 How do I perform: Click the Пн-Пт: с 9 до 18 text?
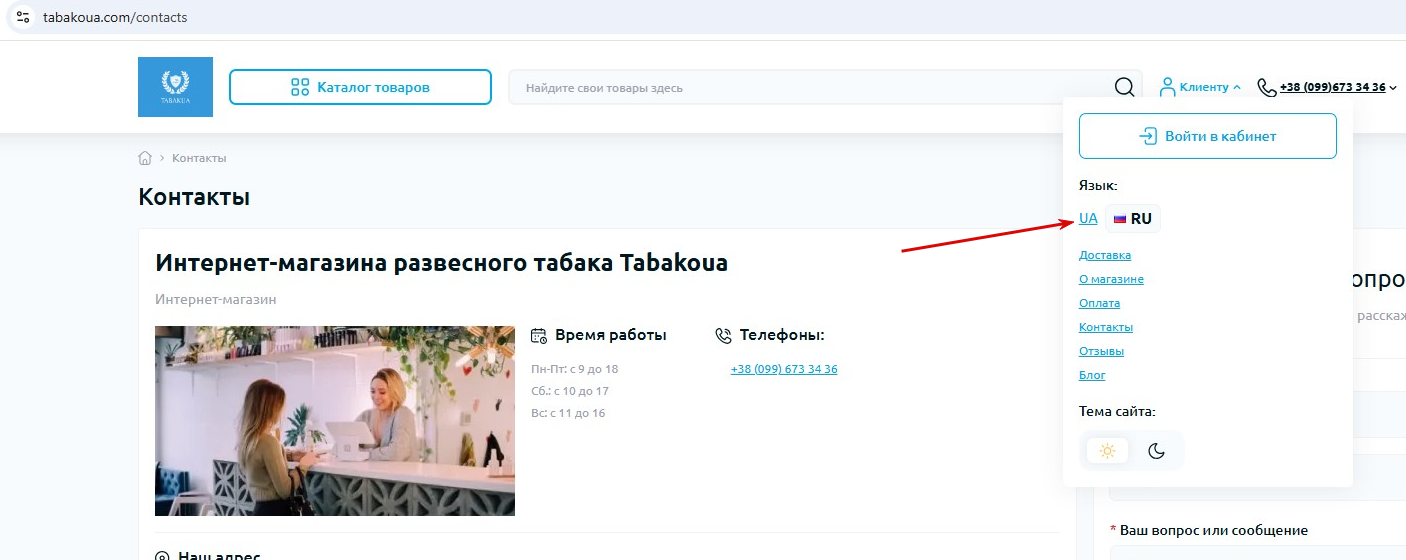(575, 369)
